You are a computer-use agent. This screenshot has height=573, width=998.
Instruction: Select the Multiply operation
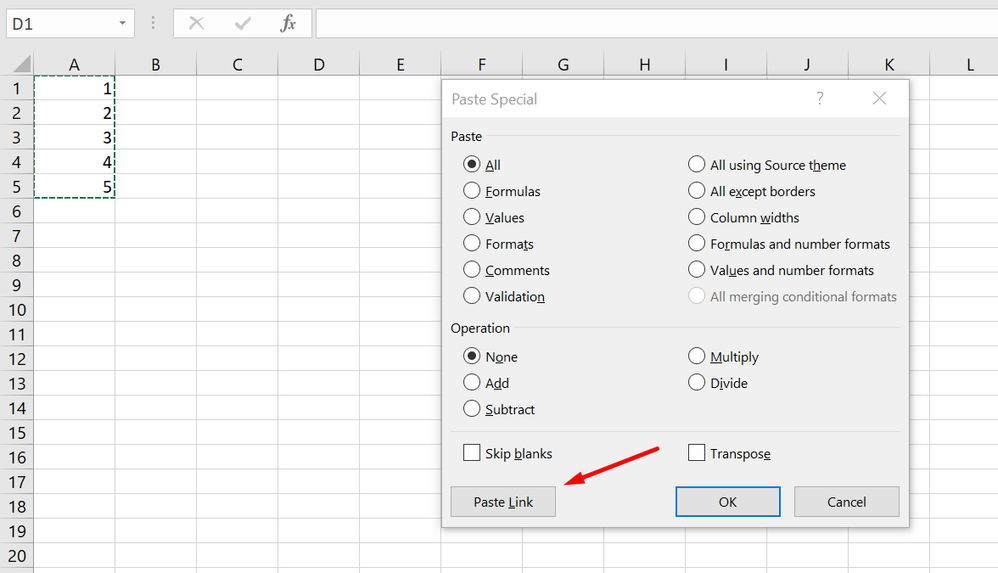tap(696, 356)
